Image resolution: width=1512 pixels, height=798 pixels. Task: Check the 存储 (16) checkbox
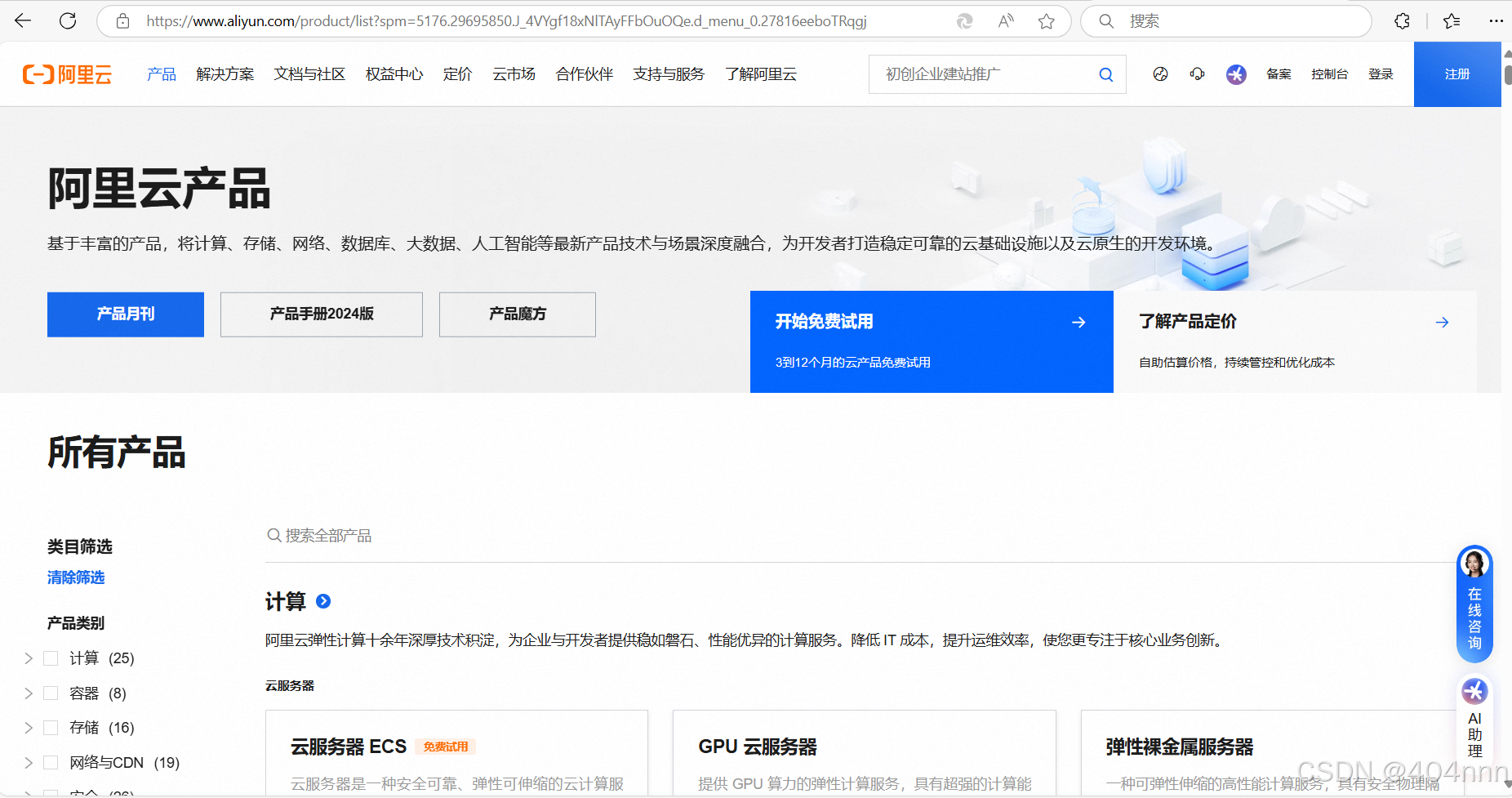[x=51, y=728]
